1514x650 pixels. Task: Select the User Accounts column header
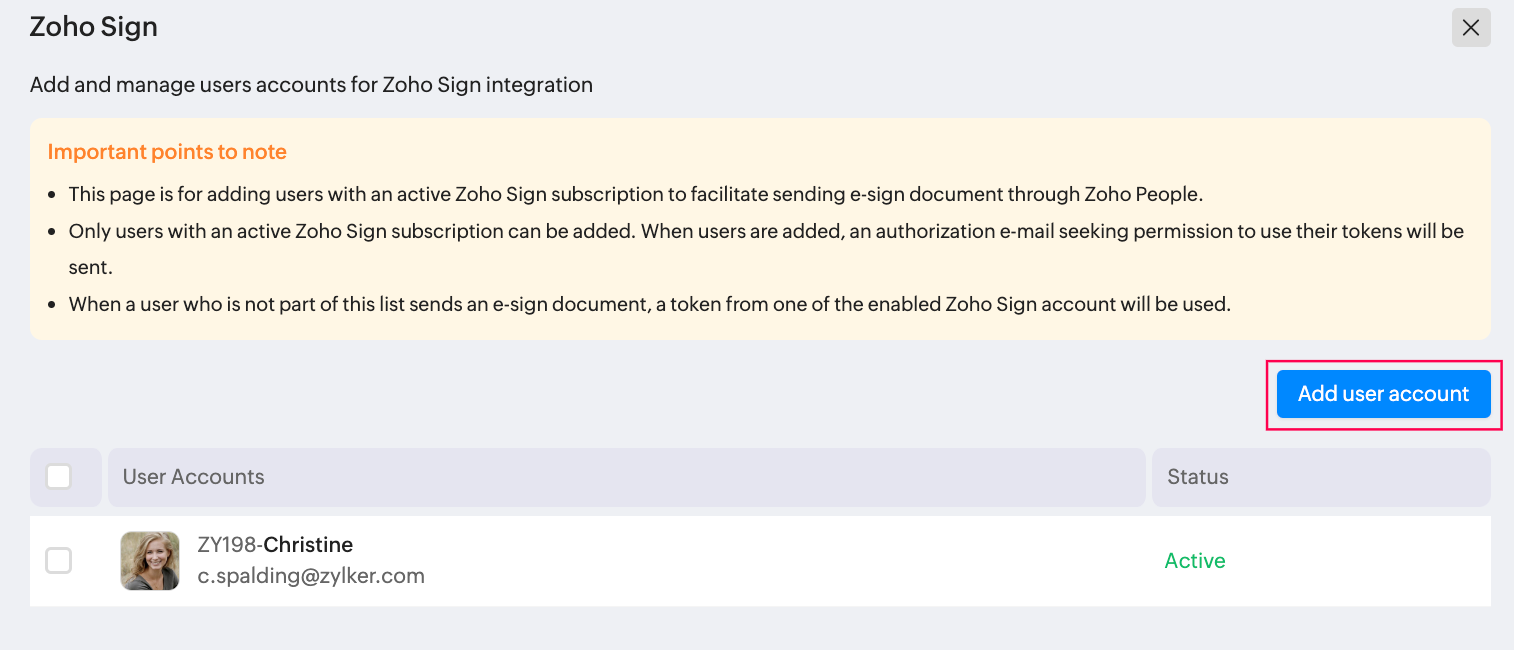[627, 477]
